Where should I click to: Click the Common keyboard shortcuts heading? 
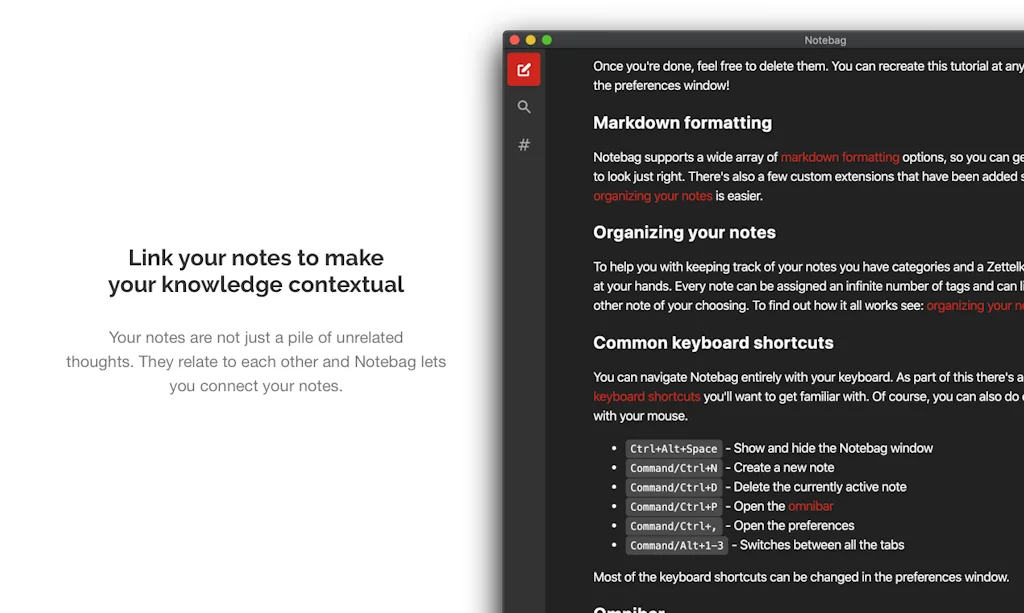[x=713, y=342]
